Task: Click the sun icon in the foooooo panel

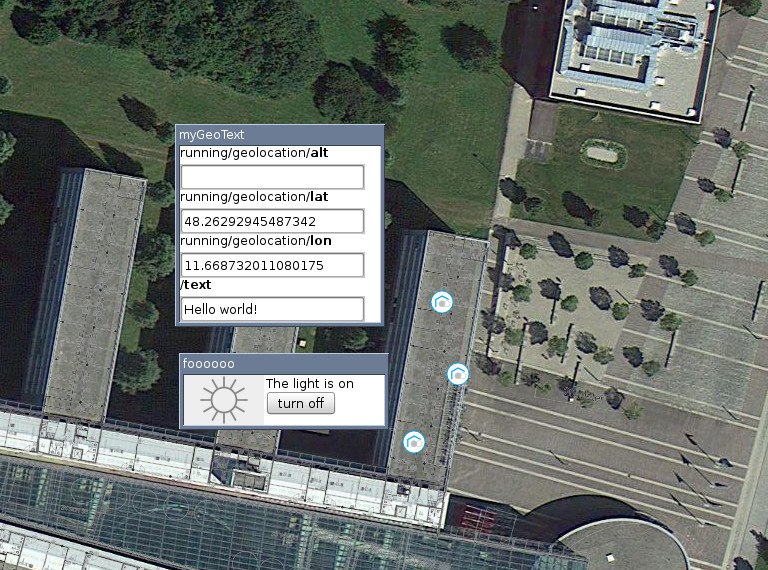Action: 224,400
